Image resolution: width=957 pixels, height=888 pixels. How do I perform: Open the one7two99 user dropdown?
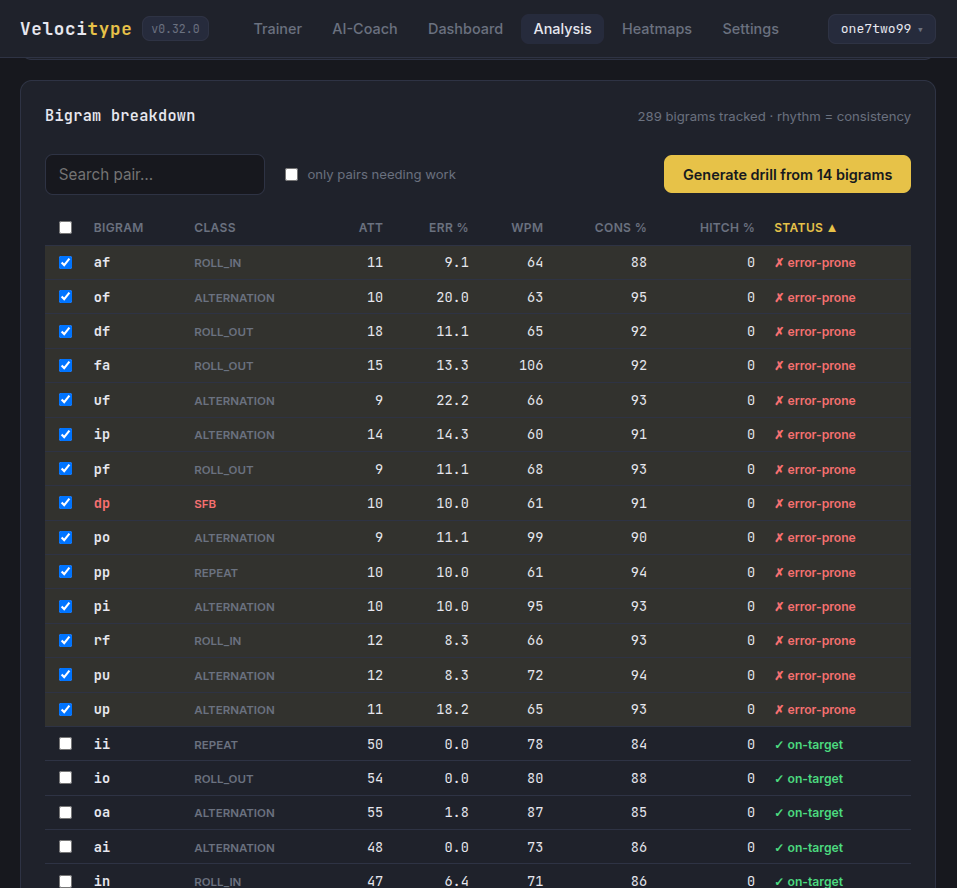pyautogui.click(x=881, y=29)
